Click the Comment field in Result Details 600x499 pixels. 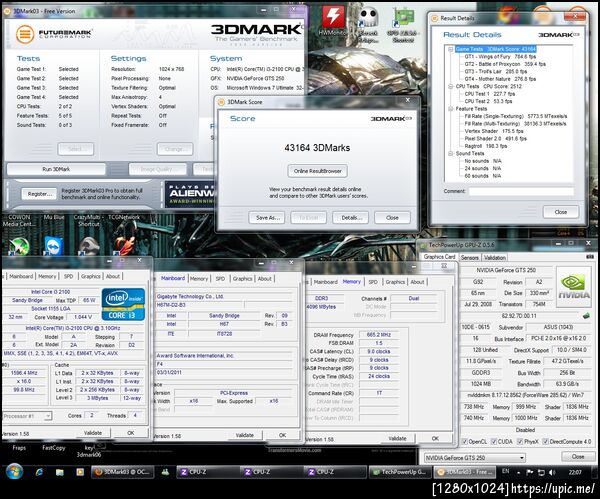click(521, 191)
